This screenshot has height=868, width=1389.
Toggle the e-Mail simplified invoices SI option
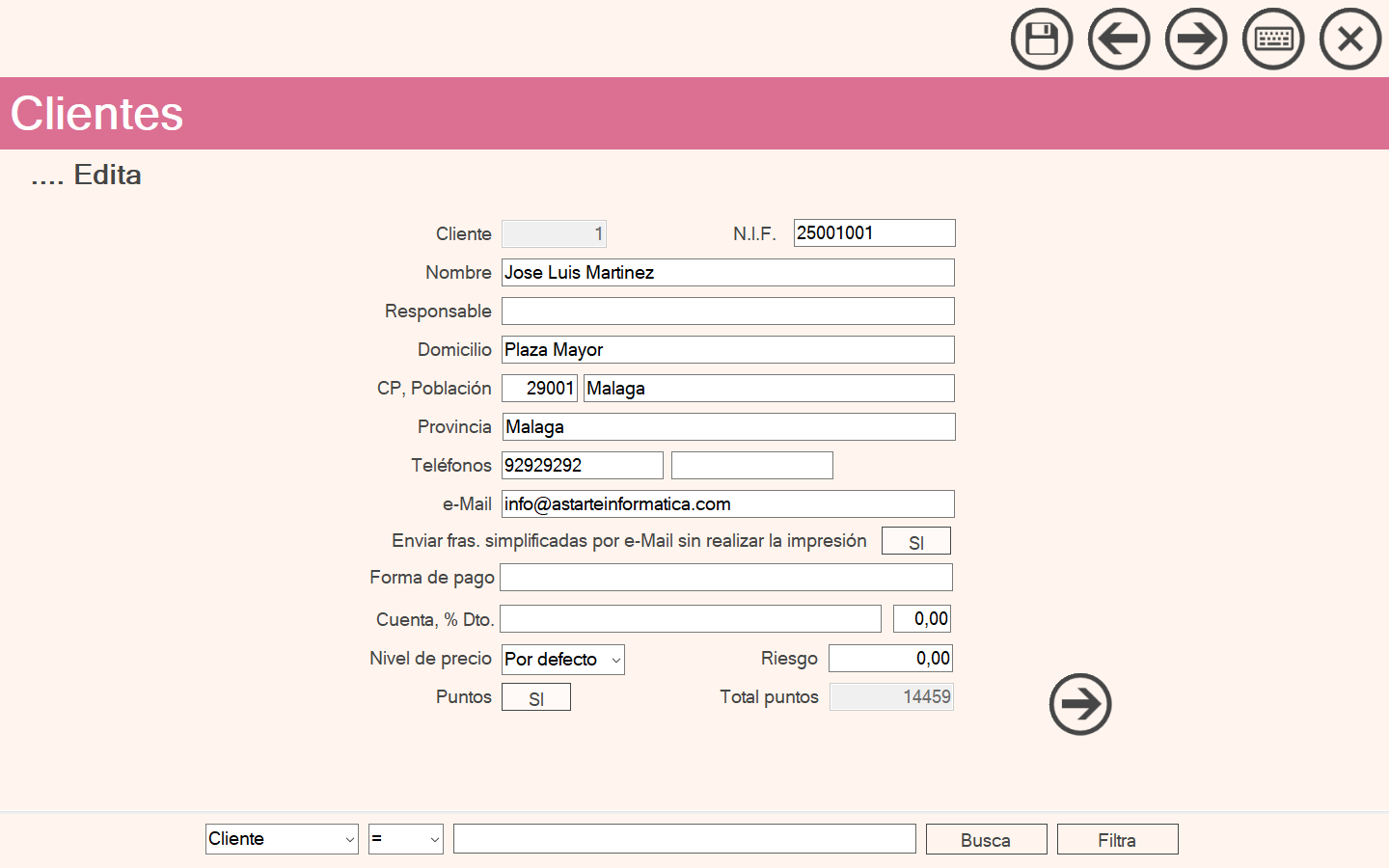tap(915, 541)
